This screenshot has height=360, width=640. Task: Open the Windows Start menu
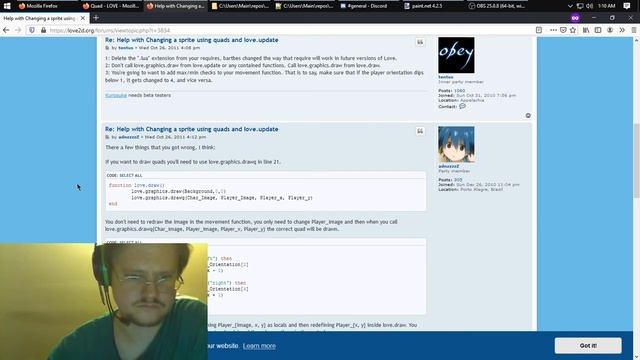pyautogui.click(x=7, y=6)
